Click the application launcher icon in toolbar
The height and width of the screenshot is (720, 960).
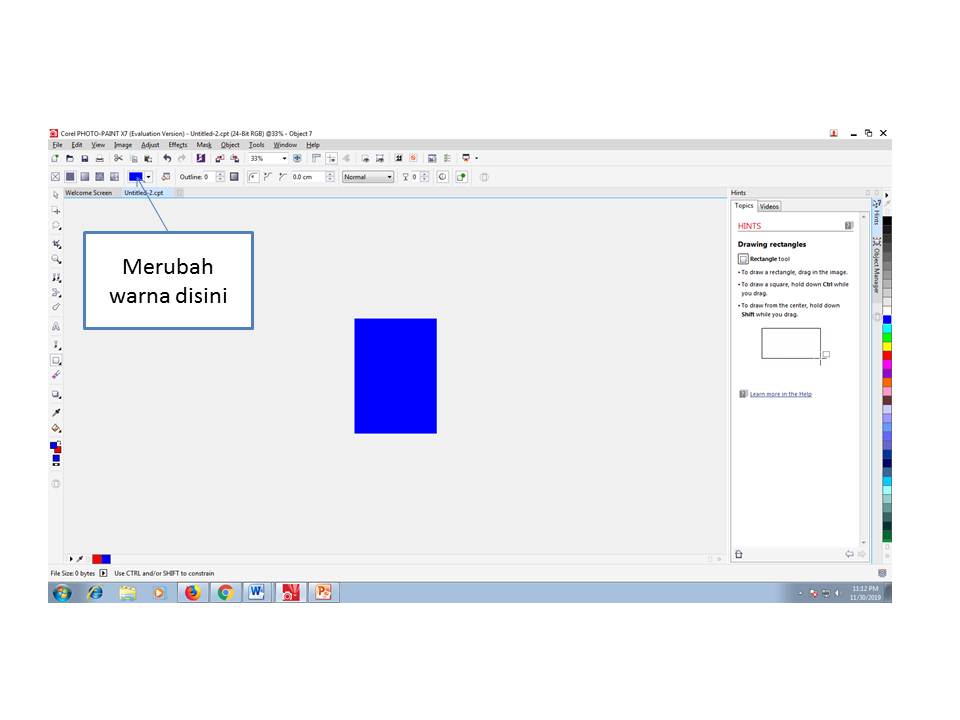[466, 158]
